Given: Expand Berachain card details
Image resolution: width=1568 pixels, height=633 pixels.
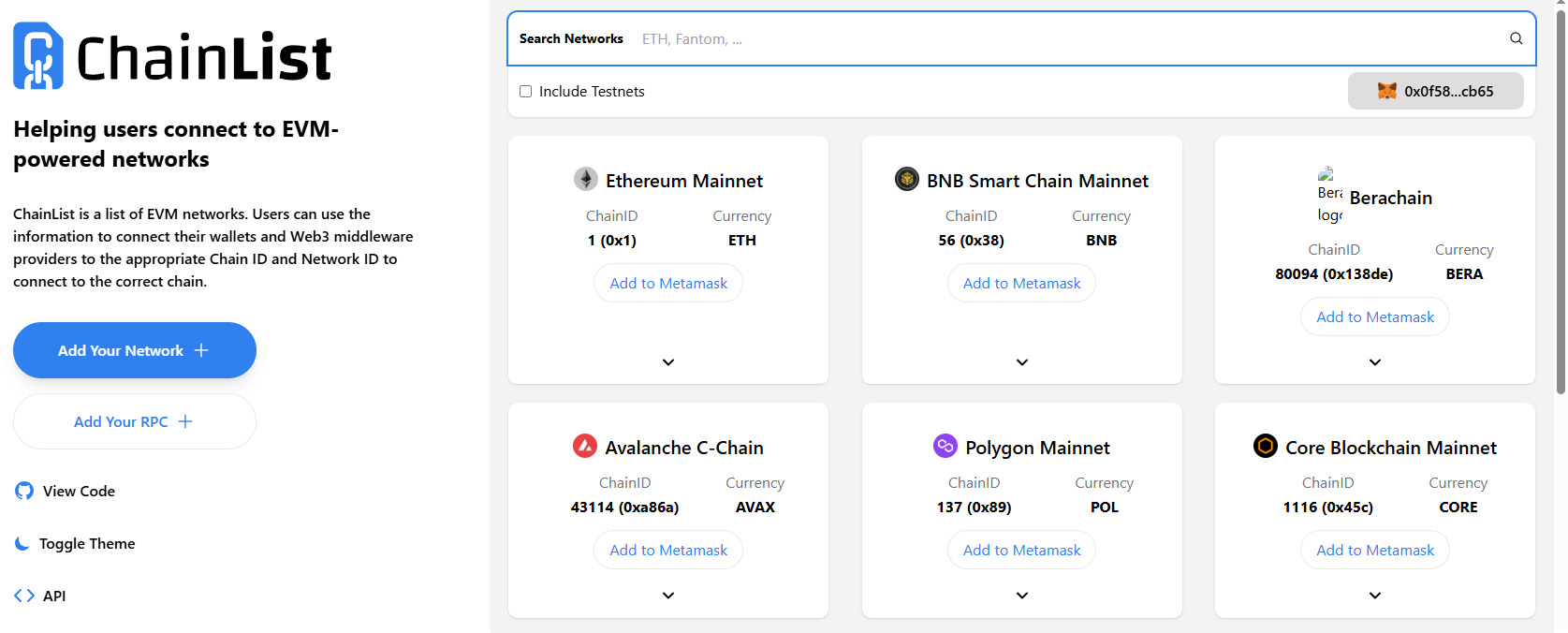Looking at the screenshot, I should tap(1375, 362).
